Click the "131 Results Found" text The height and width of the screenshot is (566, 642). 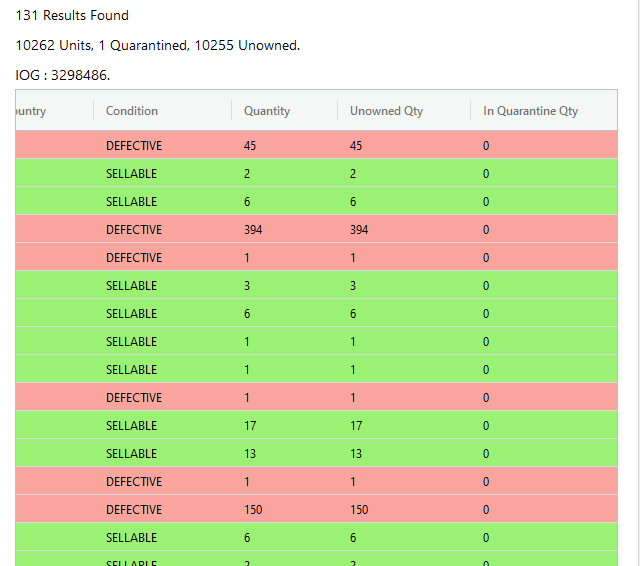[x=72, y=16]
